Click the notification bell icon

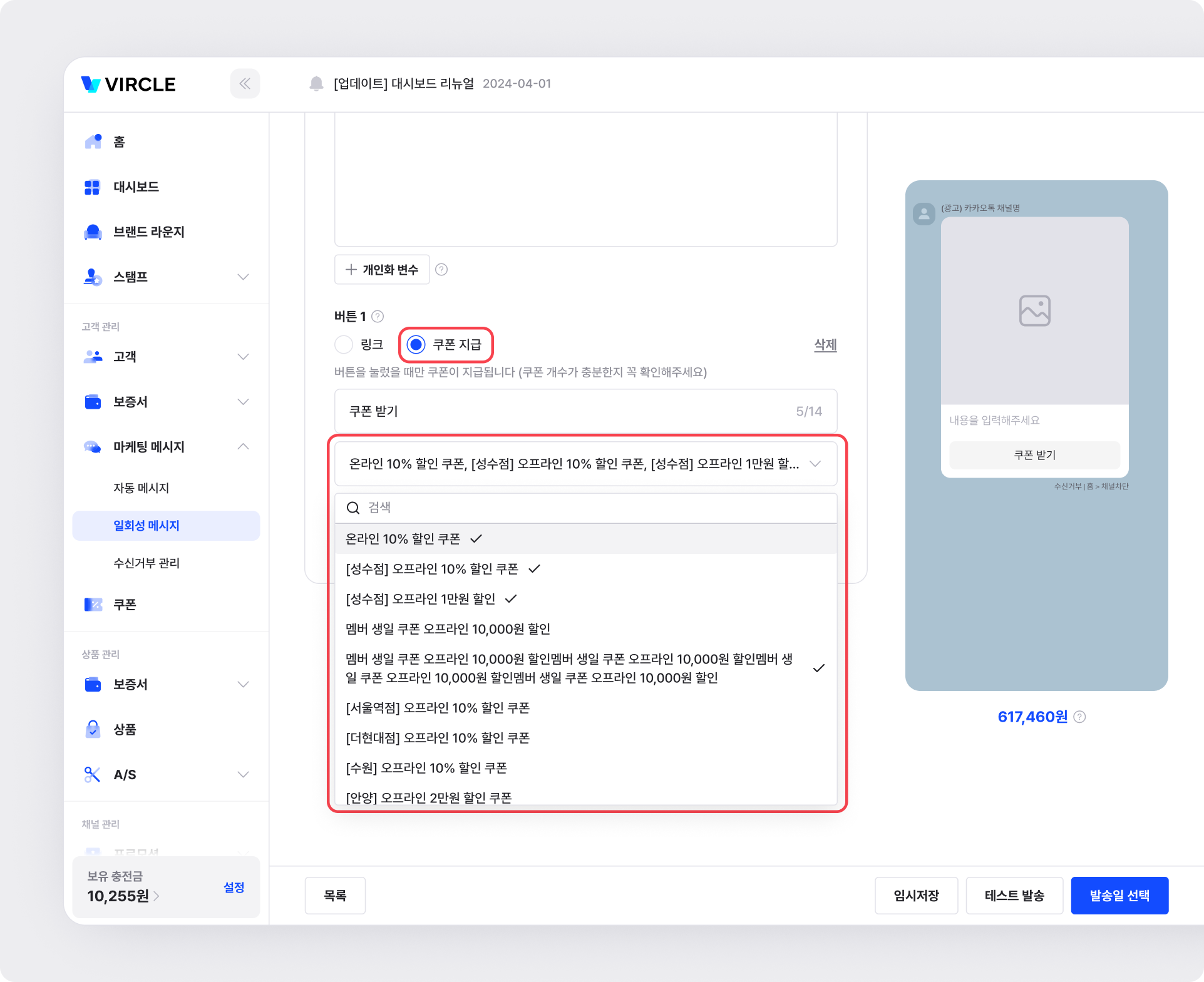click(x=316, y=83)
